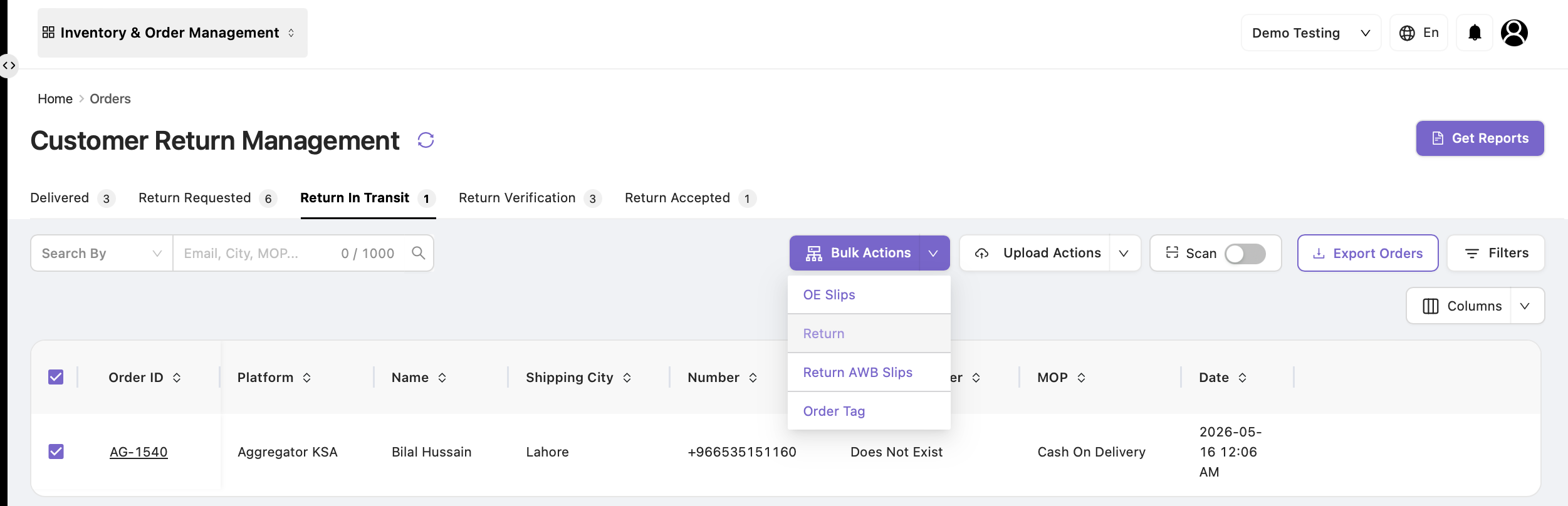Uncheck the AG-1540 row checkbox
The height and width of the screenshot is (506, 1568).
pos(56,452)
